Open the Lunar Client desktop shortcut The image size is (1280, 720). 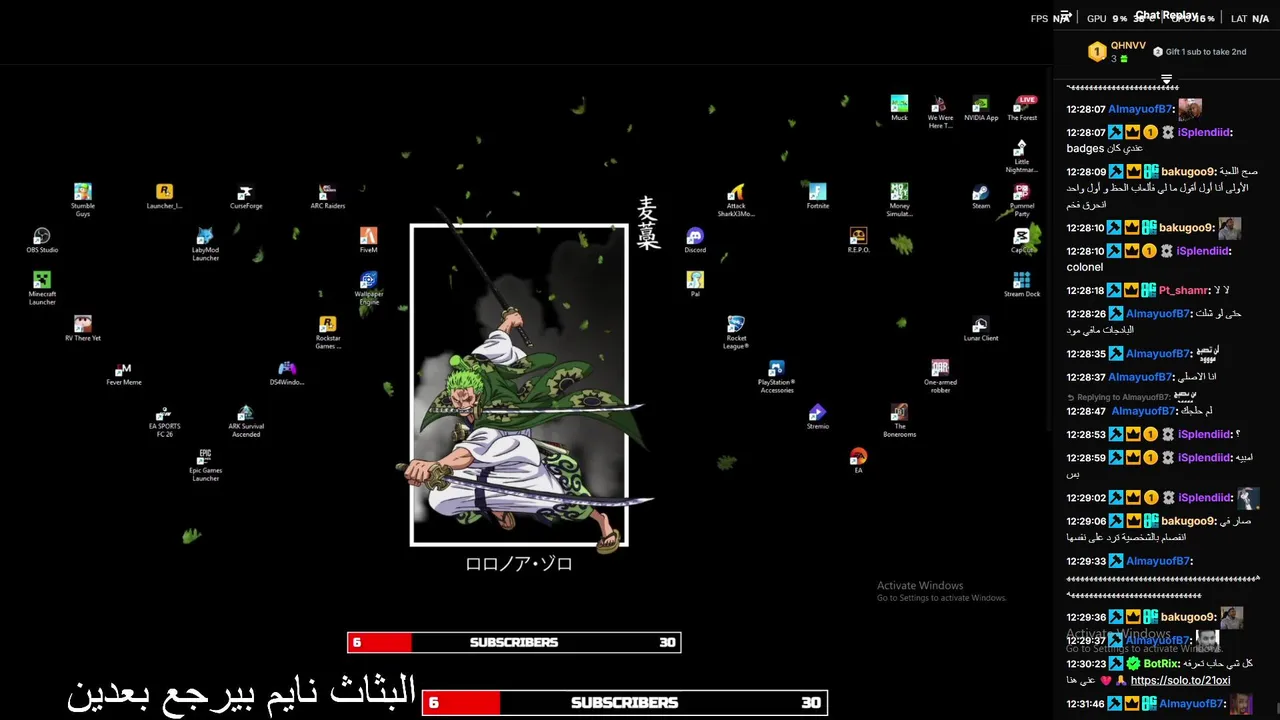pyautogui.click(x=981, y=329)
